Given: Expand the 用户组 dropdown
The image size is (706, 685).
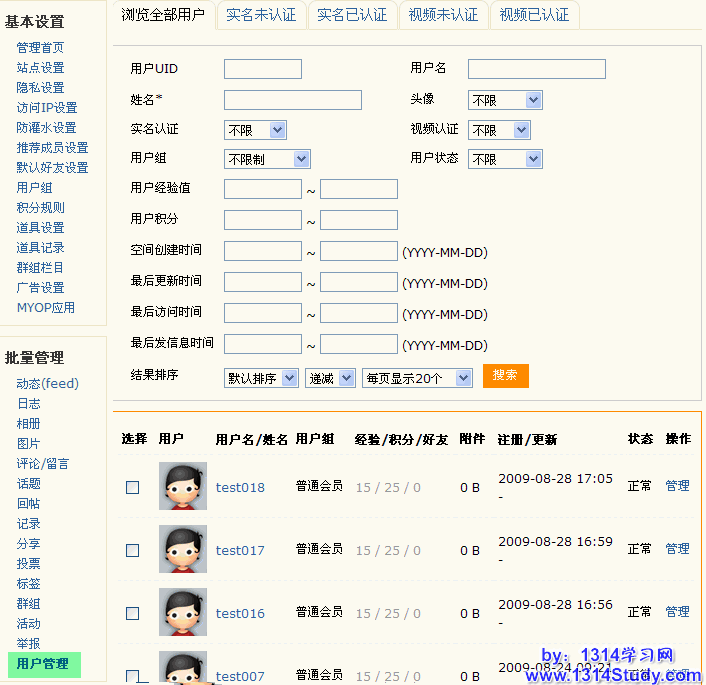Looking at the screenshot, I should [267, 159].
